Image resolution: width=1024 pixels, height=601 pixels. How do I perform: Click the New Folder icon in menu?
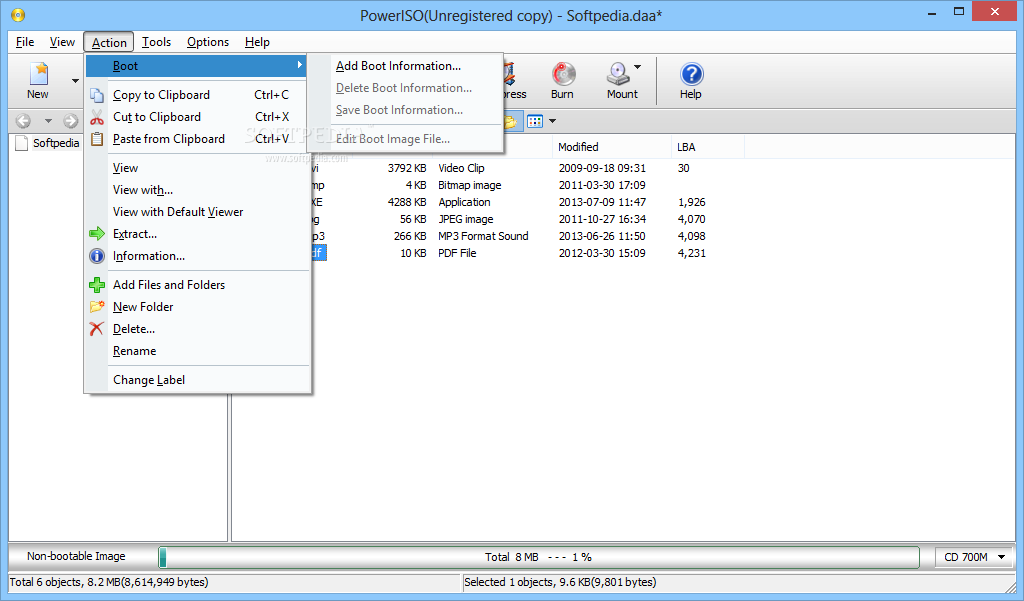[97, 306]
